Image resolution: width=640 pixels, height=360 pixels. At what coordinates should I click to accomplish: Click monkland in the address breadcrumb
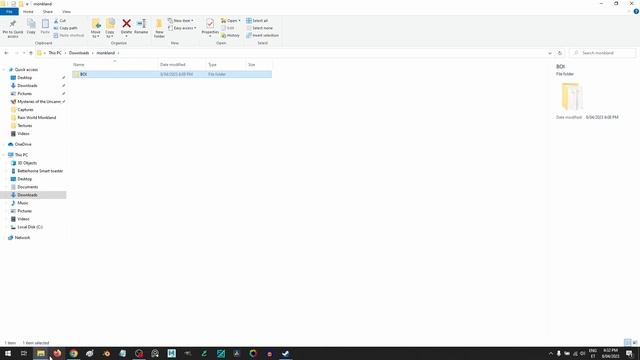click(105, 53)
